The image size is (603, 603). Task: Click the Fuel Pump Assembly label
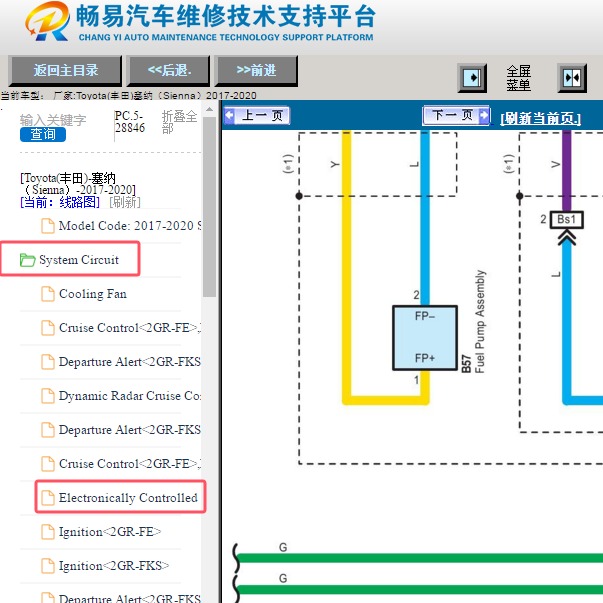[480, 321]
